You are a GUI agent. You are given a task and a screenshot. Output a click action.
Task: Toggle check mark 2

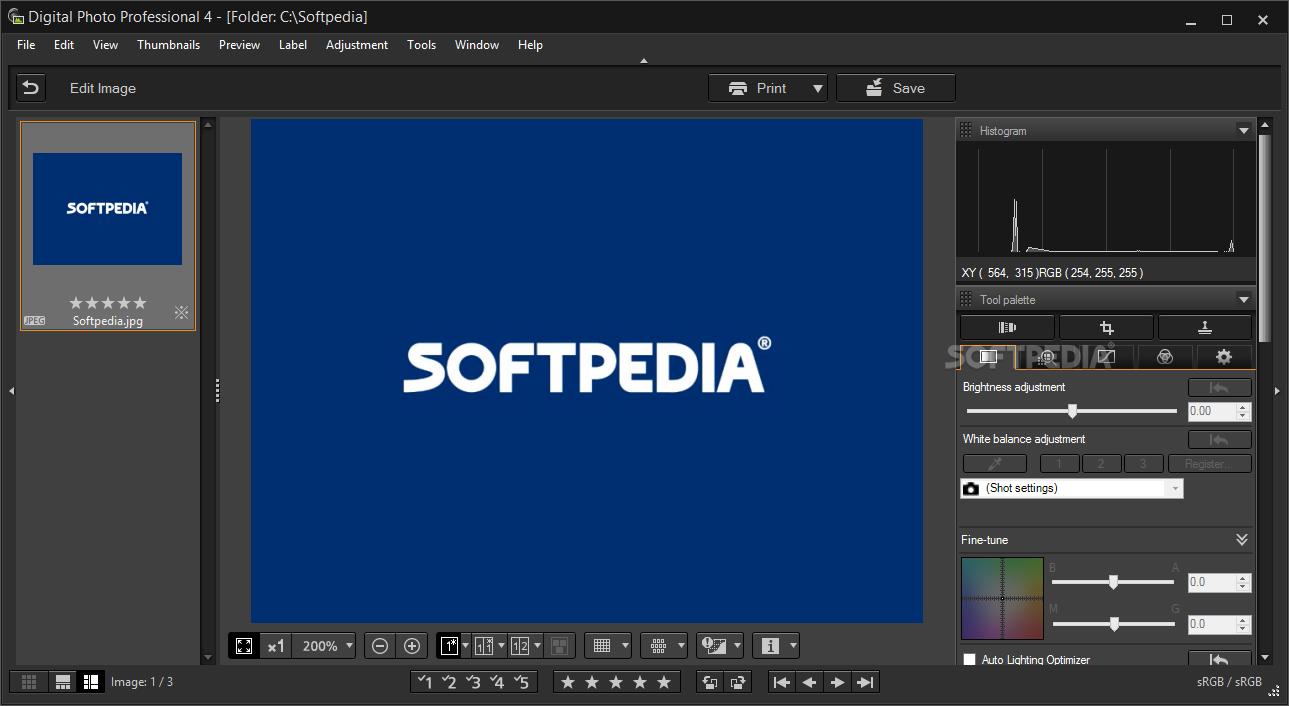449,682
